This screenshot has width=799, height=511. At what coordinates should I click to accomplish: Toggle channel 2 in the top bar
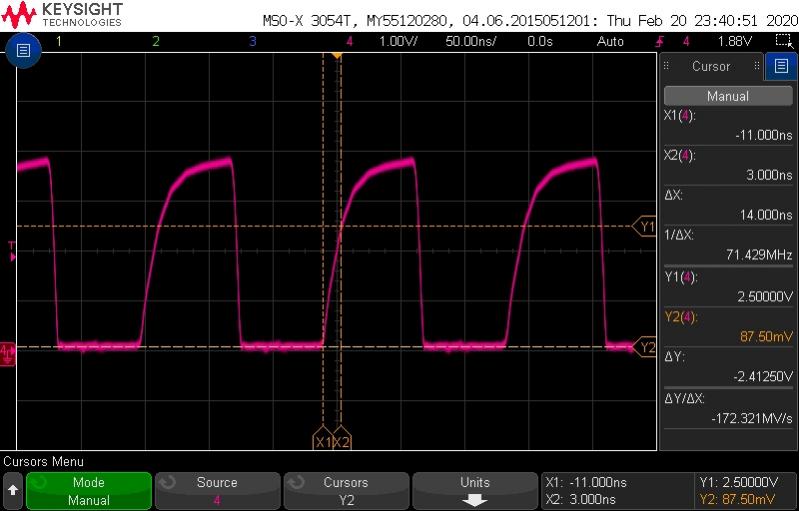coord(155,41)
